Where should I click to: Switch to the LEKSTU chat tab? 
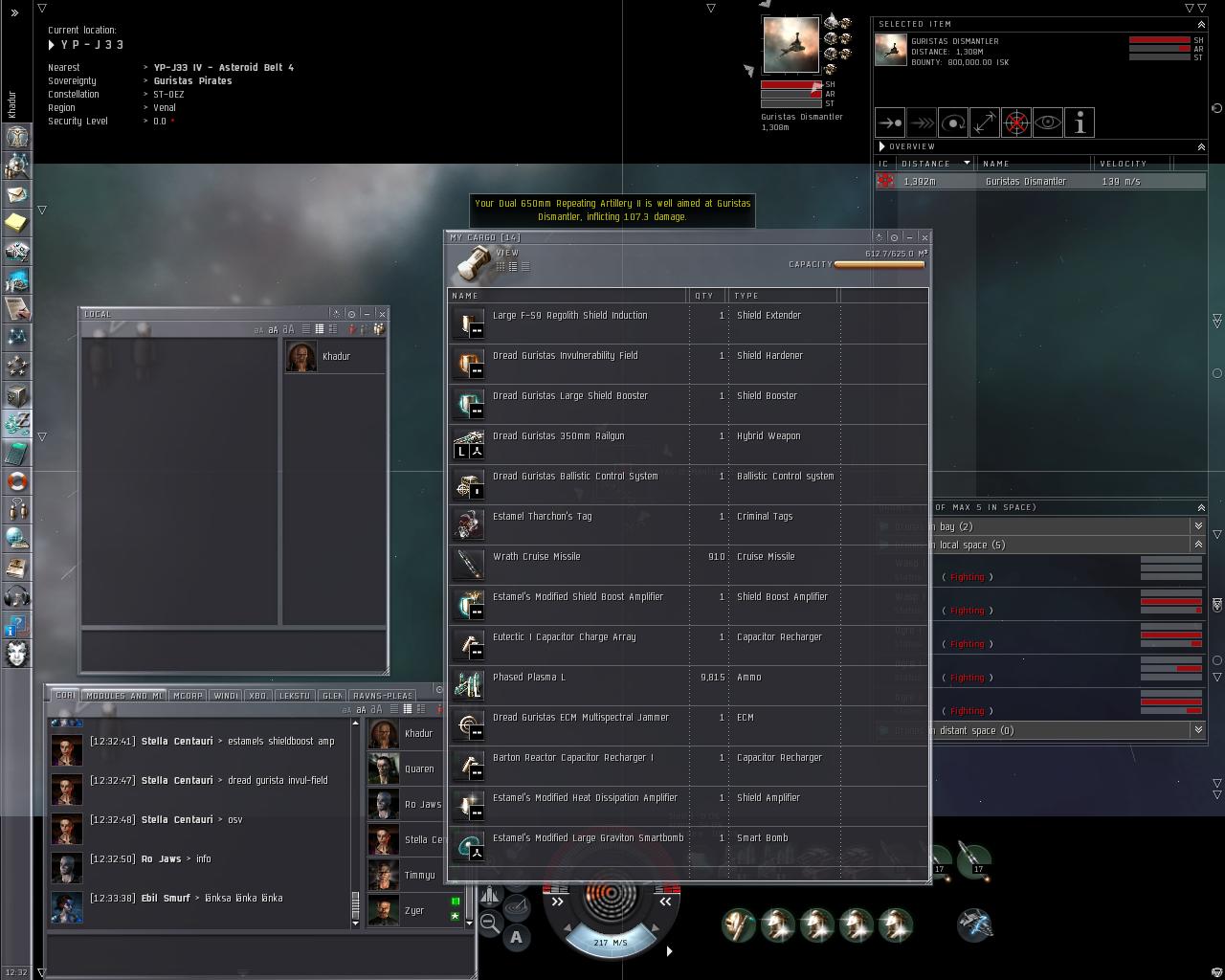(295, 696)
